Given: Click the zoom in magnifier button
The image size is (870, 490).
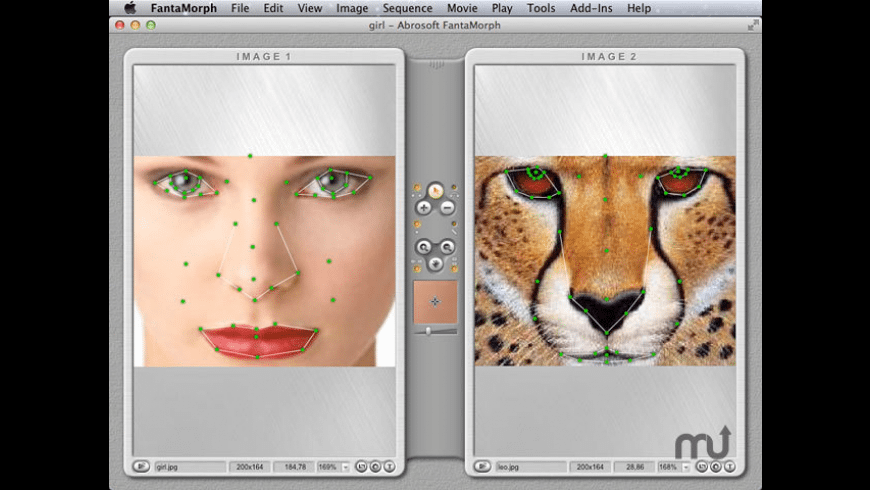Looking at the screenshot, I should click(x=423, y=246).
